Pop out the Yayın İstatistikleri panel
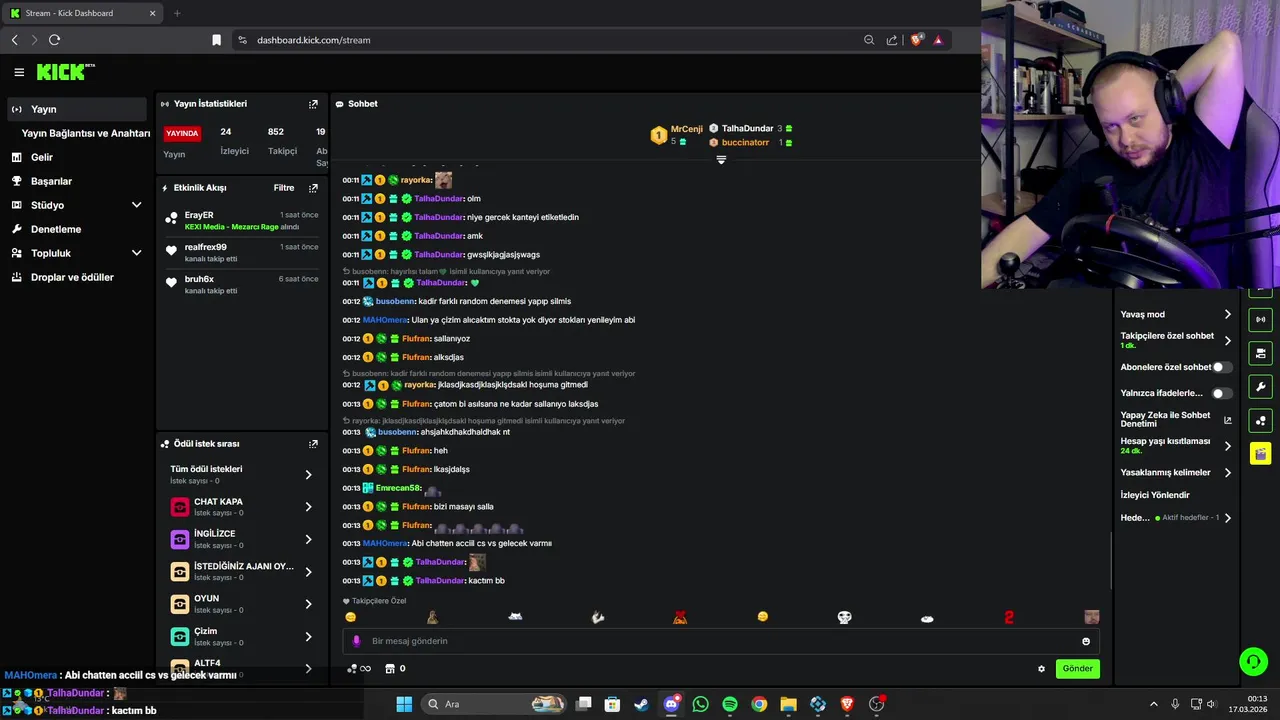The image size is (1280, 720). pos(313,104)
